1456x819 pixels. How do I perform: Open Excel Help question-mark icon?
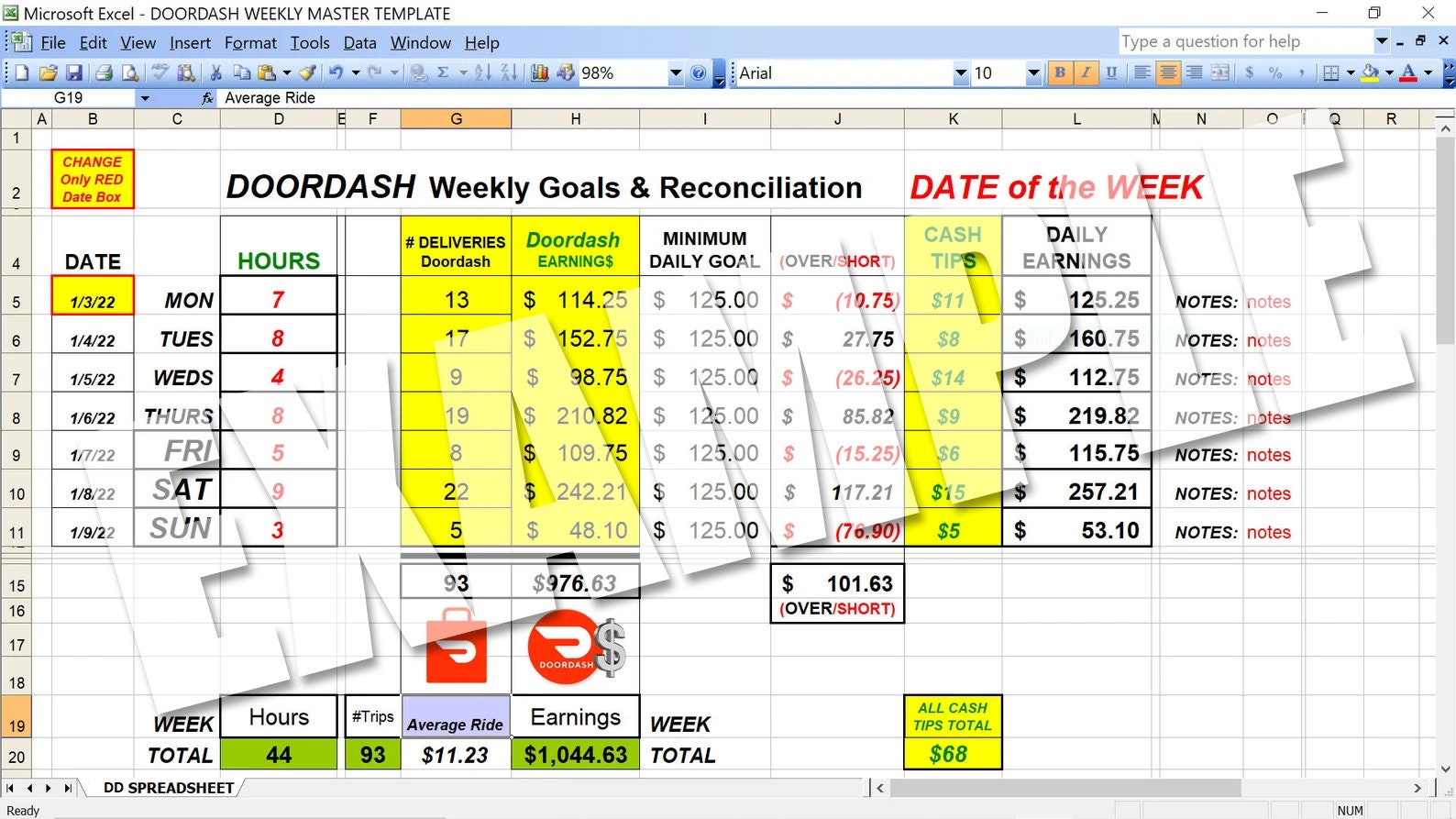pyautogui.click(x=699, y=72)
